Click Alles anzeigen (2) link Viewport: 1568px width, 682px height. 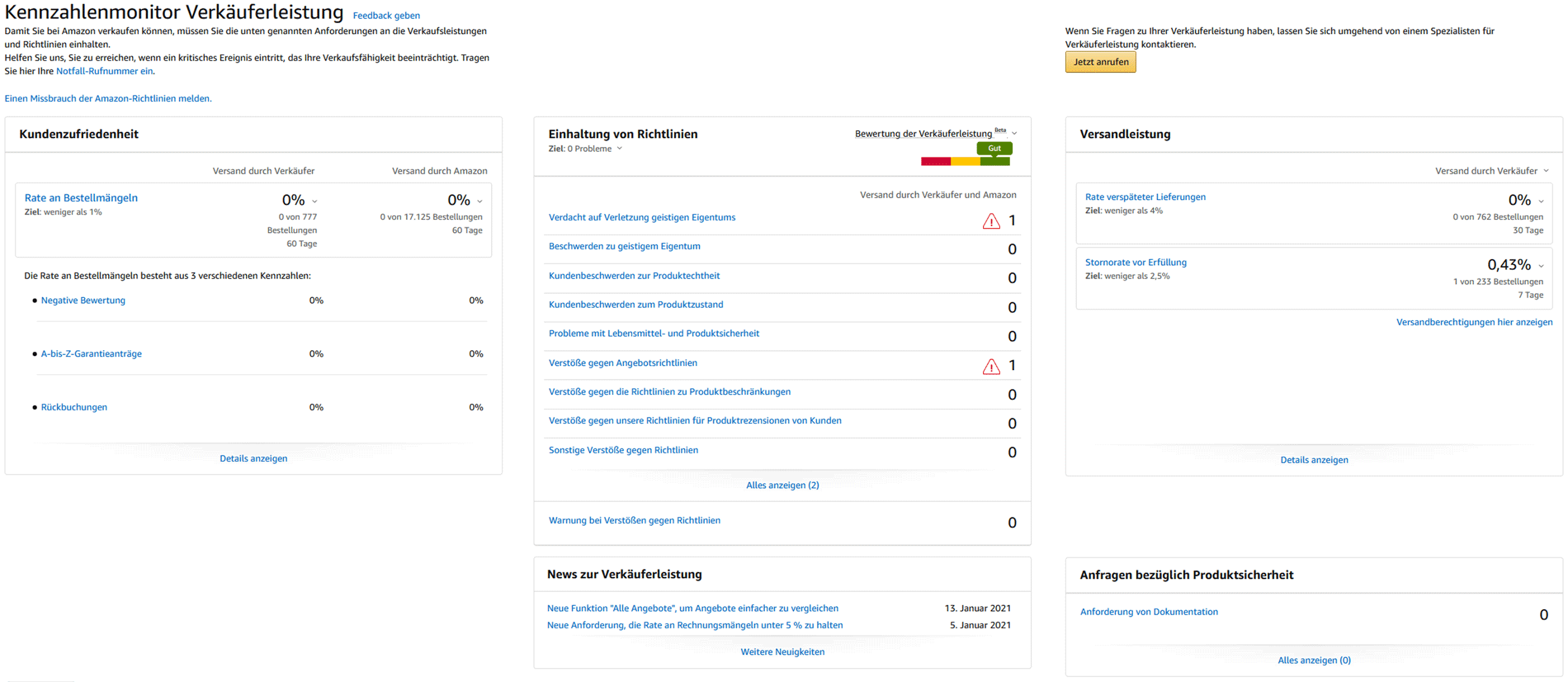coord(782,485)
